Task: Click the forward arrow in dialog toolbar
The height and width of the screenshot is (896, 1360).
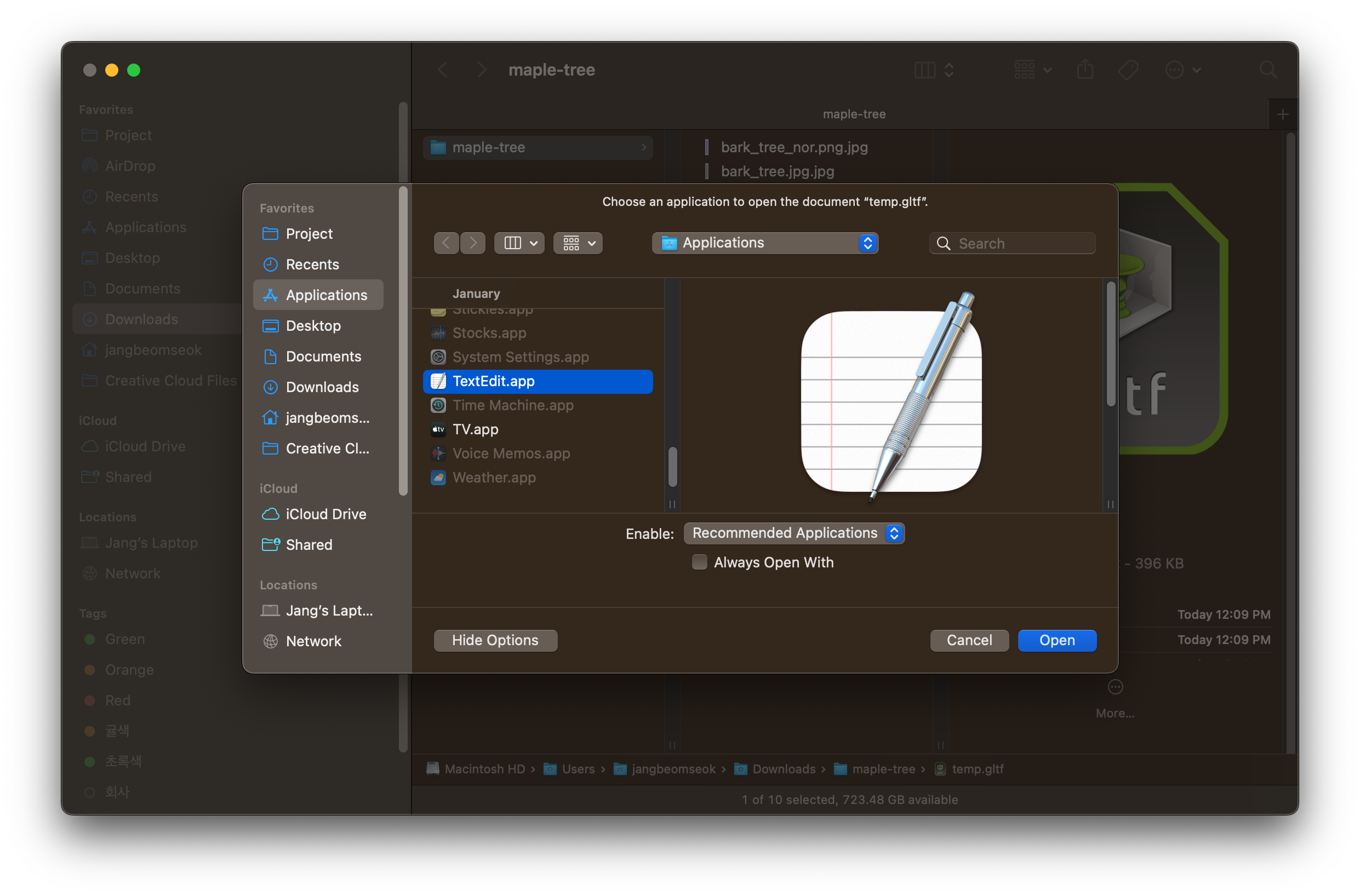Action: point(473,243)
